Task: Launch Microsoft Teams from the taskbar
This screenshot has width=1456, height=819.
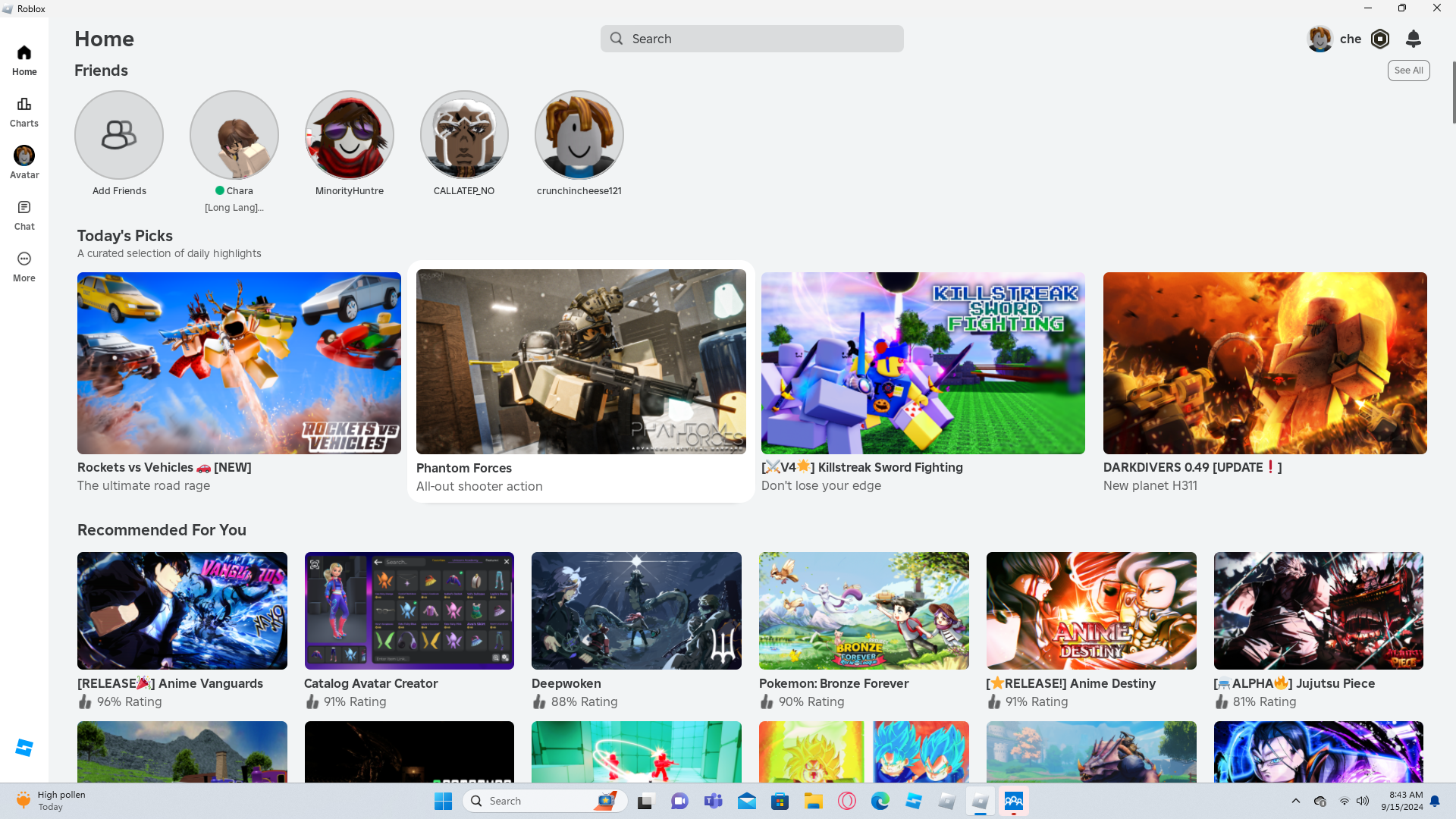Action: point(714,801)
